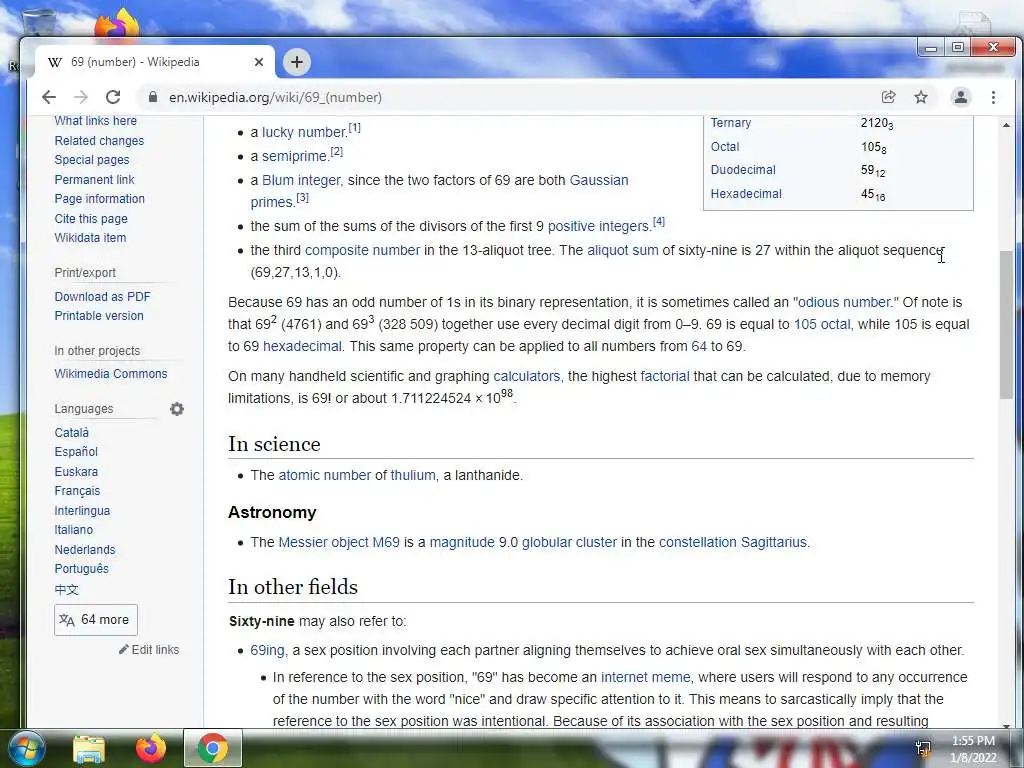The height and width of the screenshot is (768, 1024).
Task: Go to Special pages
Action: point(91,160)
